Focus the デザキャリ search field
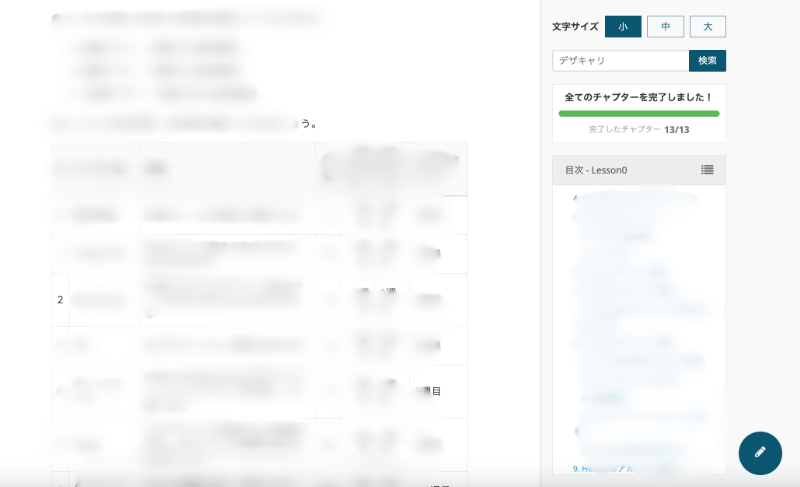The image size is (800, 487). [x=620, y=61]
